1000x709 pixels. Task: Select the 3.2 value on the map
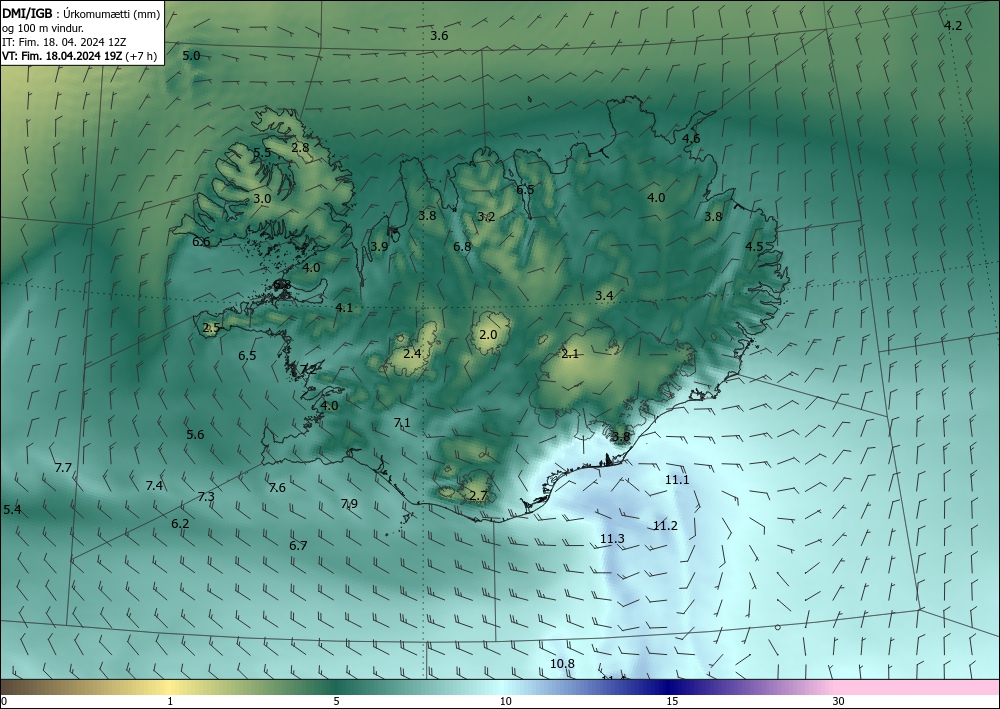pyautogui.click(x=486, y=217)
